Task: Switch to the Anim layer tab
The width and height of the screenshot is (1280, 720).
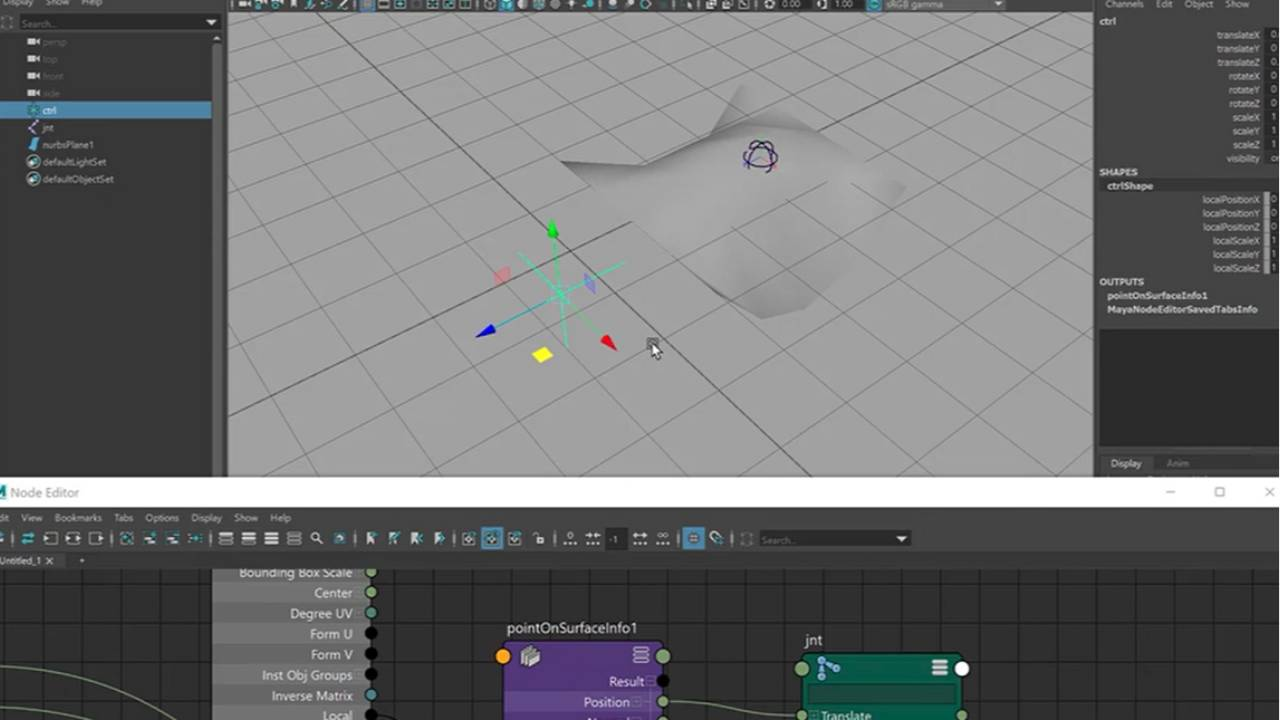Action: click(x=1177, y=463)
